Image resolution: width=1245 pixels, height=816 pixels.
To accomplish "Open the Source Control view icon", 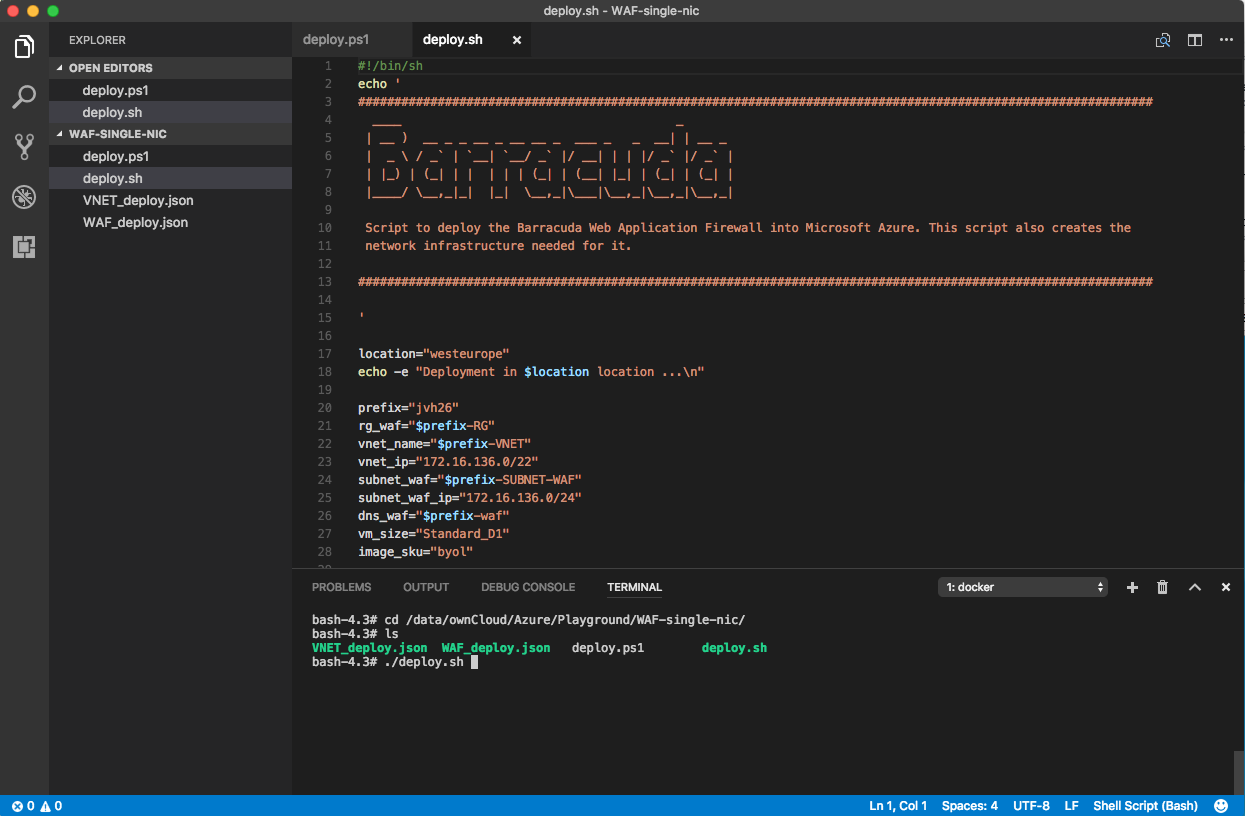I will tap(24, 147).
